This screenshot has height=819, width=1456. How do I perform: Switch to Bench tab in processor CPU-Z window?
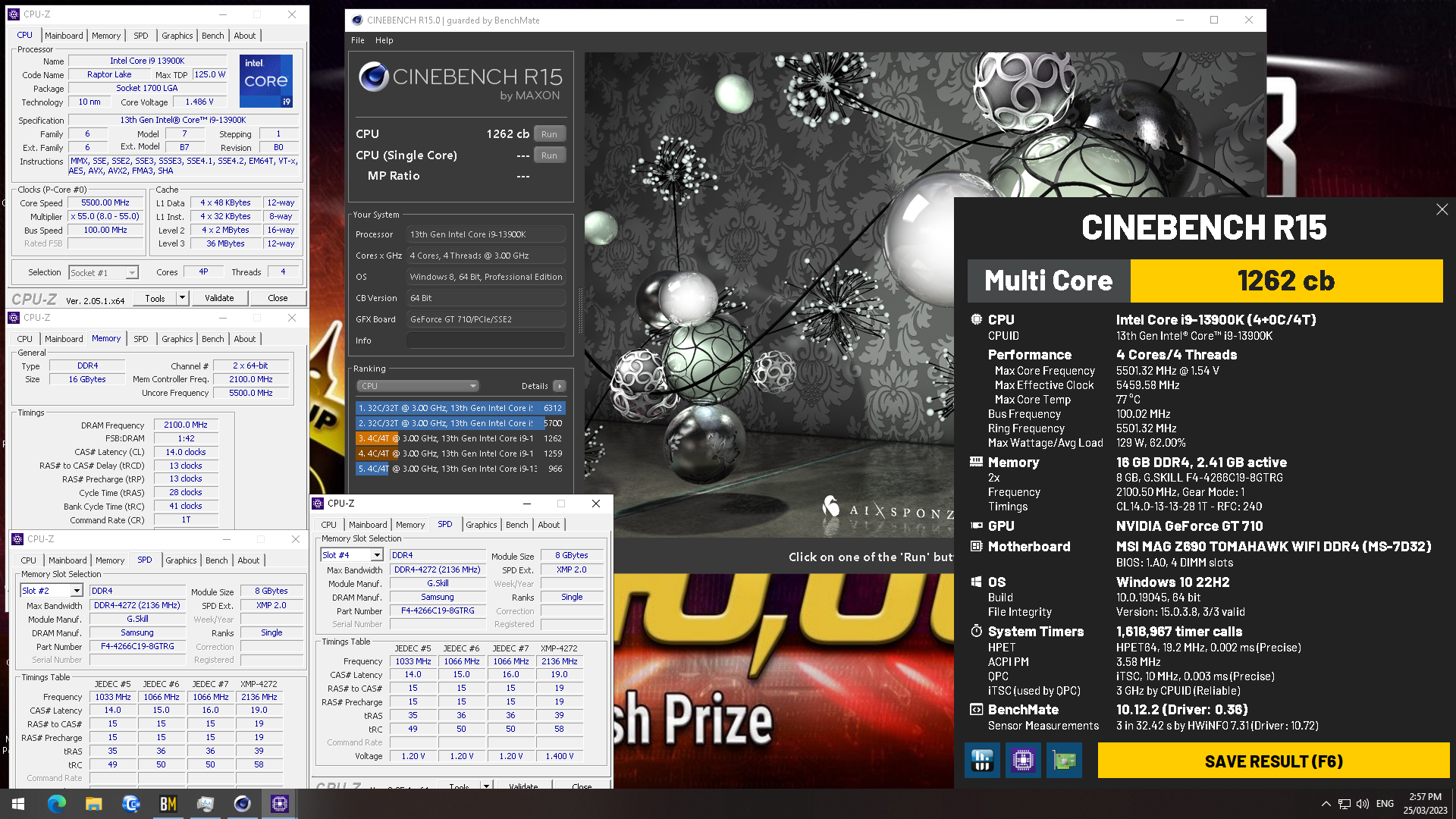click(x=213, y=36)
